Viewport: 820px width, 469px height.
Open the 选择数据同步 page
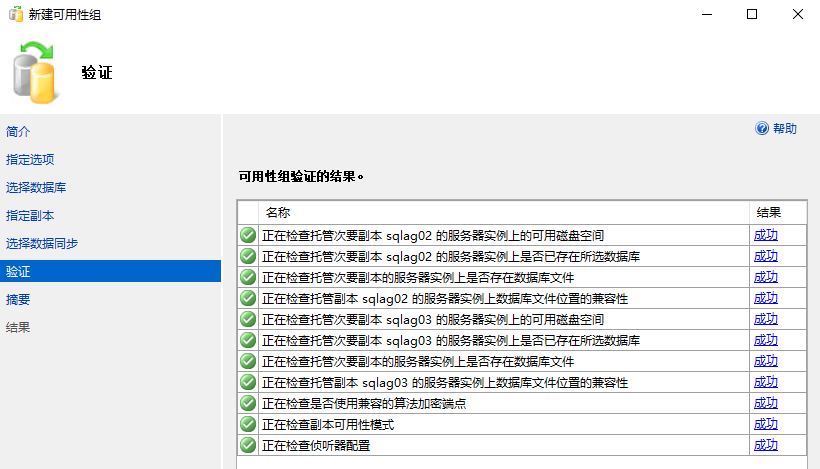coord(42,243)
